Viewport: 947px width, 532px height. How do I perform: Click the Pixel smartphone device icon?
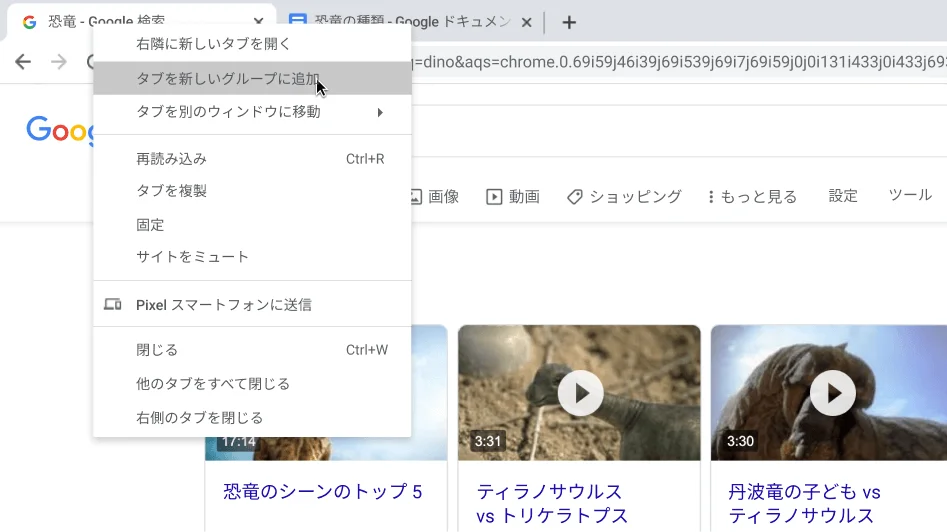(113, 304)
